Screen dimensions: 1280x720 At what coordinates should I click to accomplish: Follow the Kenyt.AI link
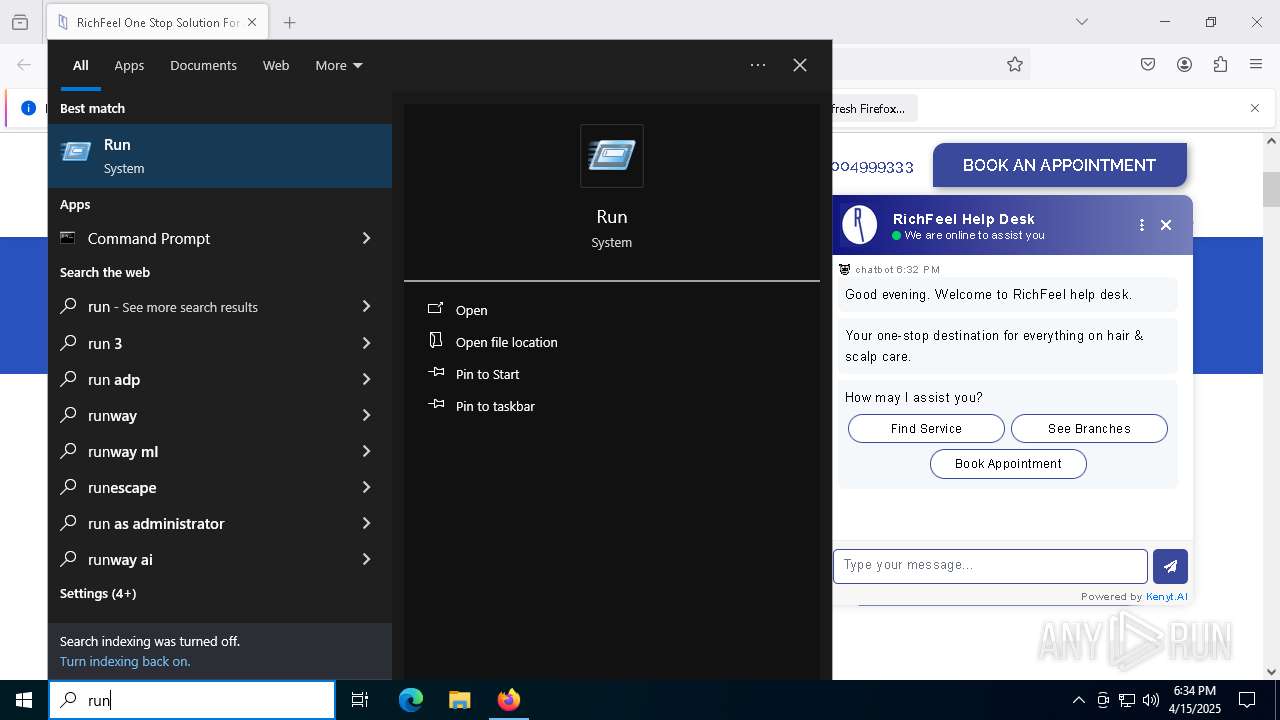1166,597
